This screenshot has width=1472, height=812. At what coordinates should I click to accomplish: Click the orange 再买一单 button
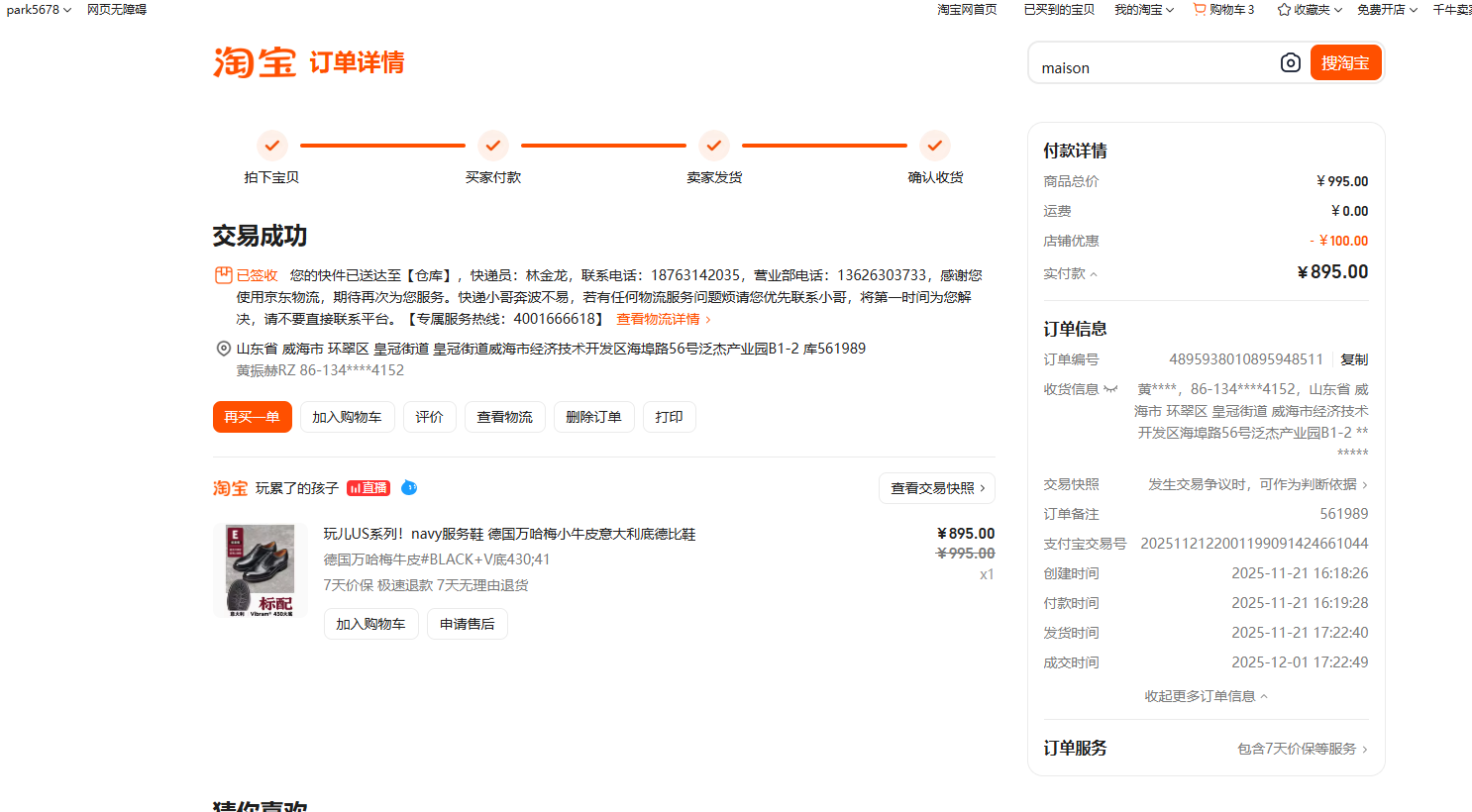[253, 417]
